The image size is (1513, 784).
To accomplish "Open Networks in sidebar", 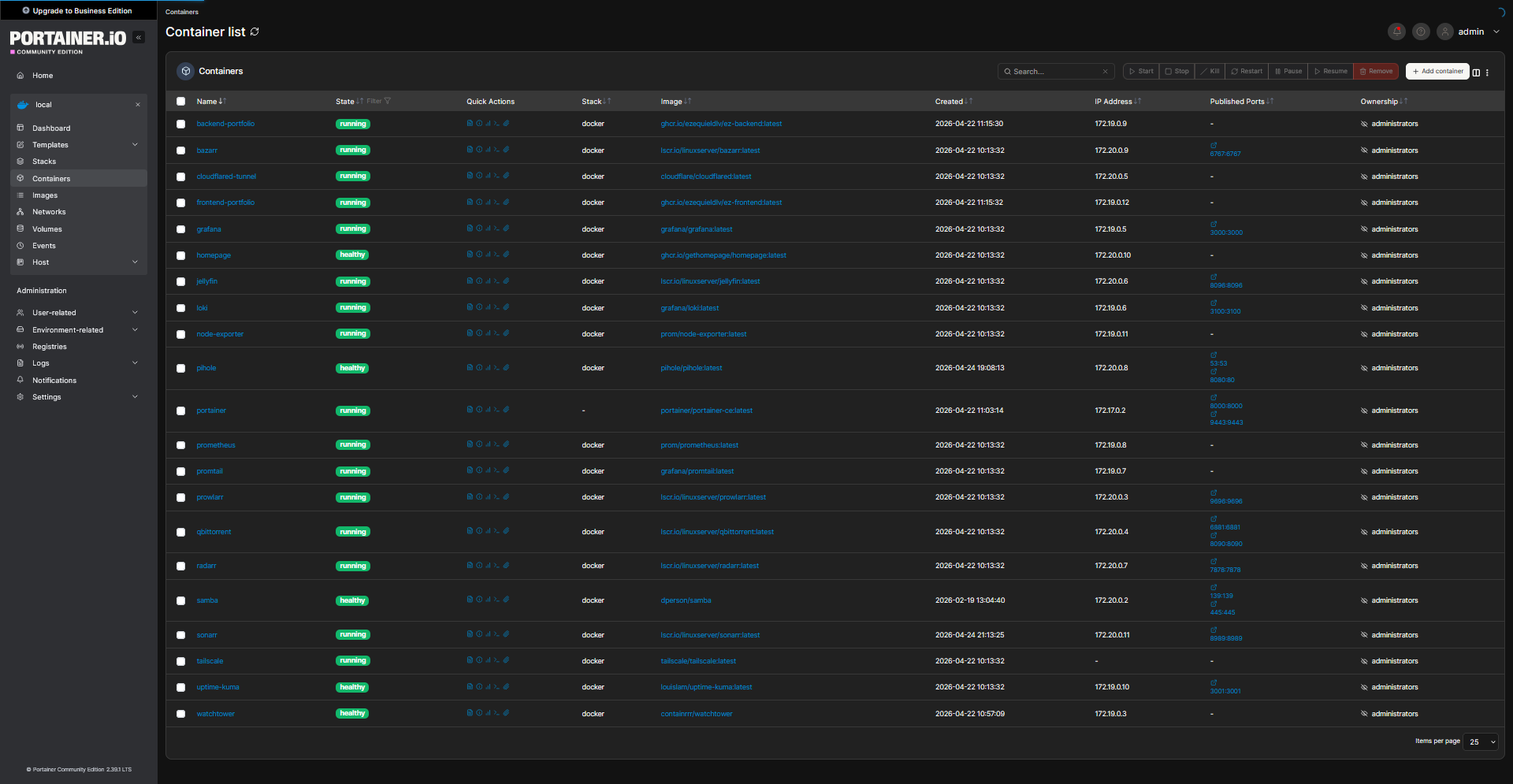I will coord(79,212).
